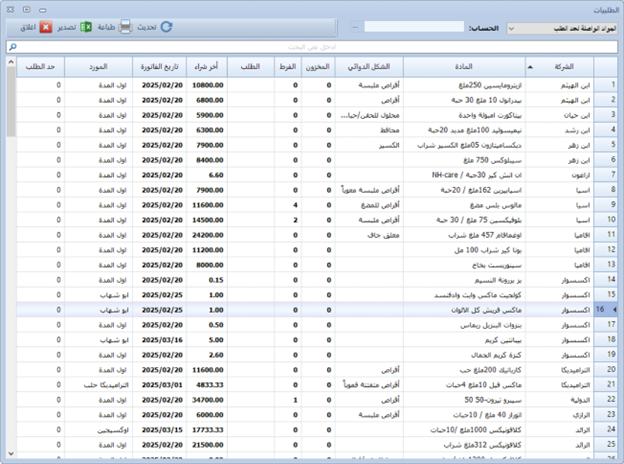The height and width of the screenshot is (464, 624).
Task: Click item cell سیبلوكس 750 ملغ
Action: click(464, 160)
